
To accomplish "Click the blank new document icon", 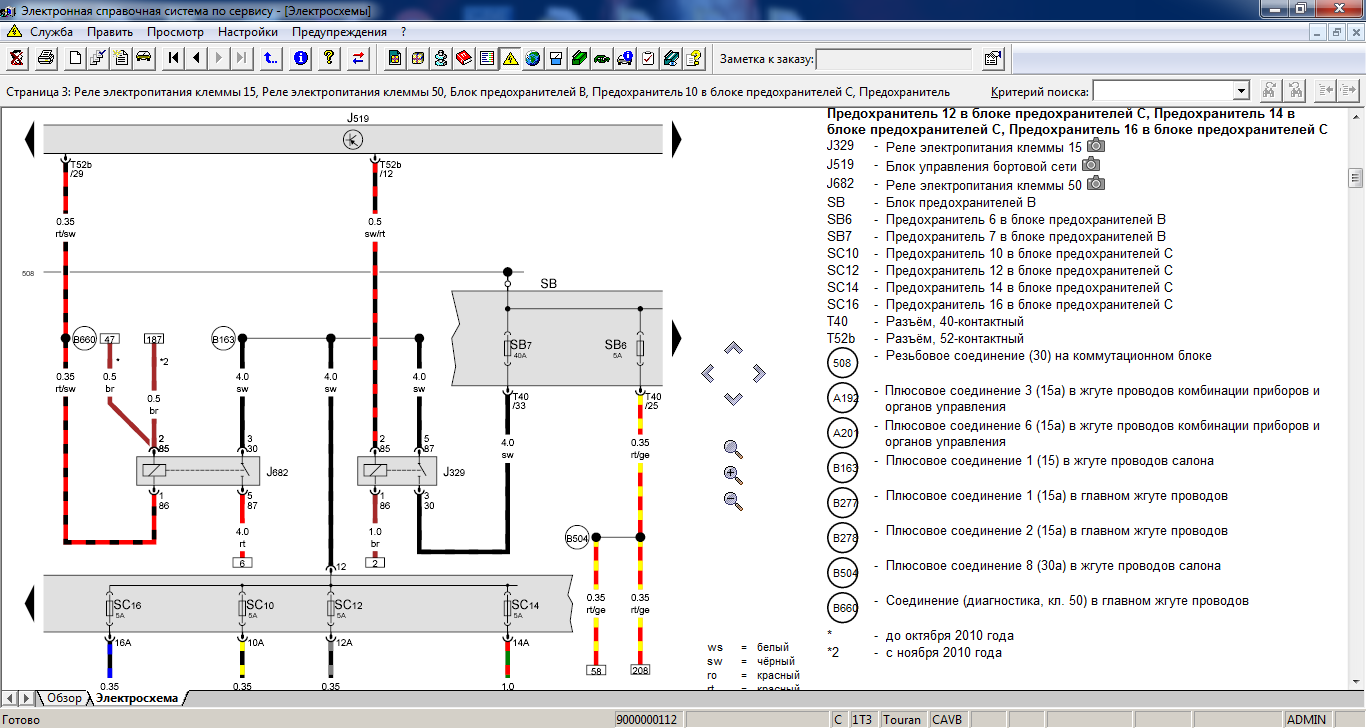I will click(x=75, y=58).
